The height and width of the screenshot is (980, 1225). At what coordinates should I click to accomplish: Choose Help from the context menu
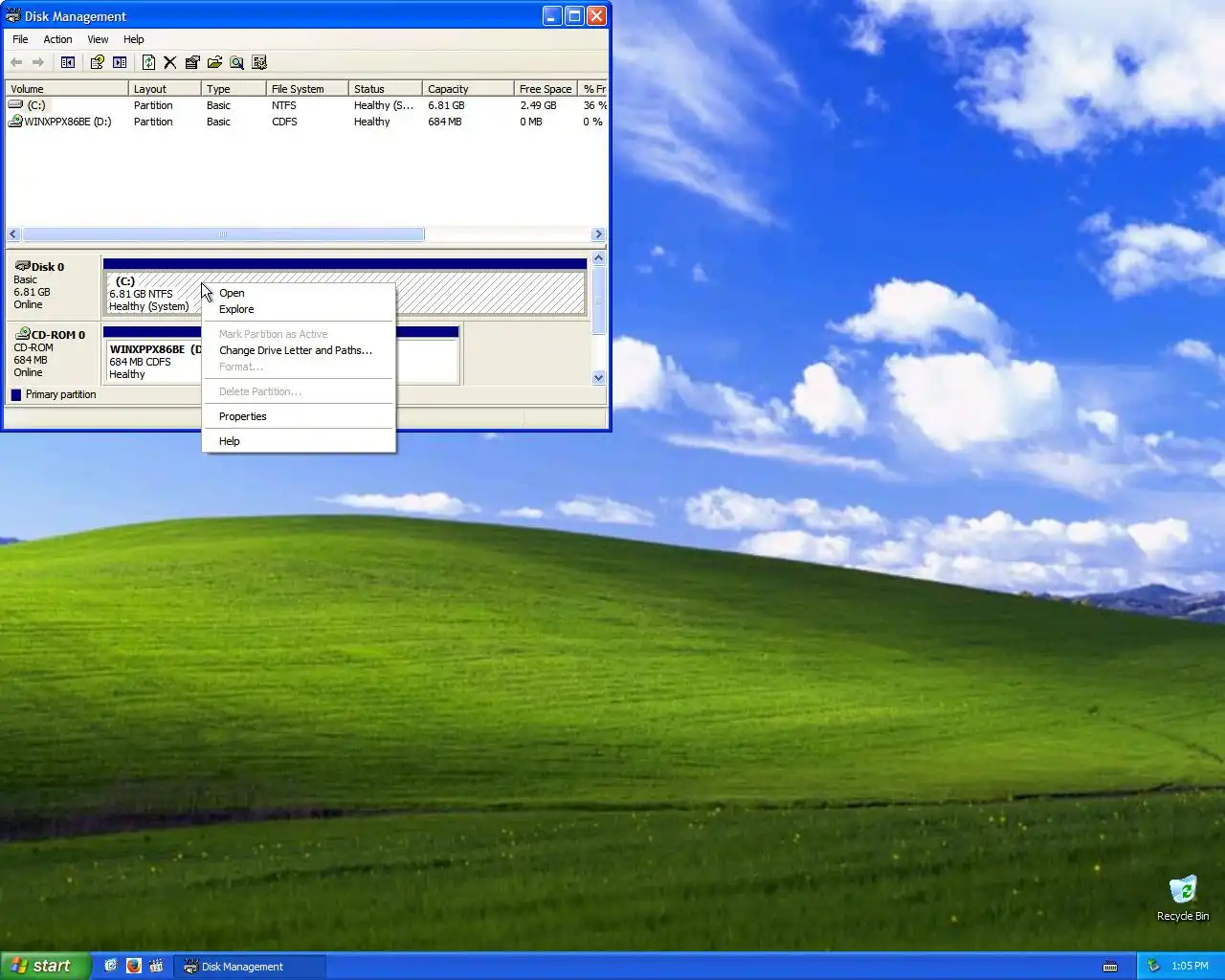pyautogui.click(x=299, y=441)
